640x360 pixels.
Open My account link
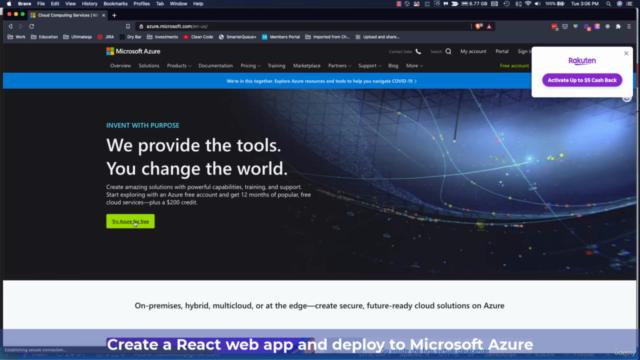click(473, 51)
